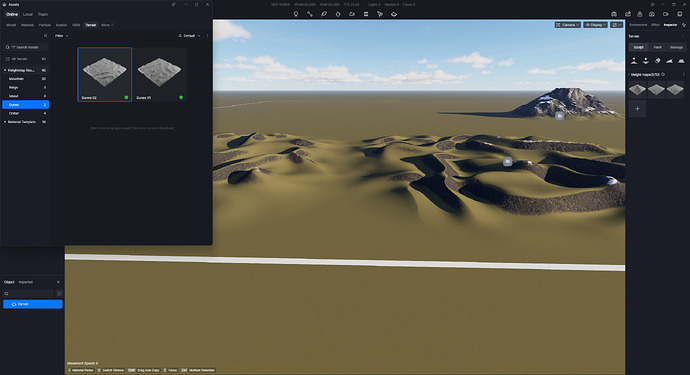
Task: Switch to the Team tab in Assets
Action: click(43, 15)
